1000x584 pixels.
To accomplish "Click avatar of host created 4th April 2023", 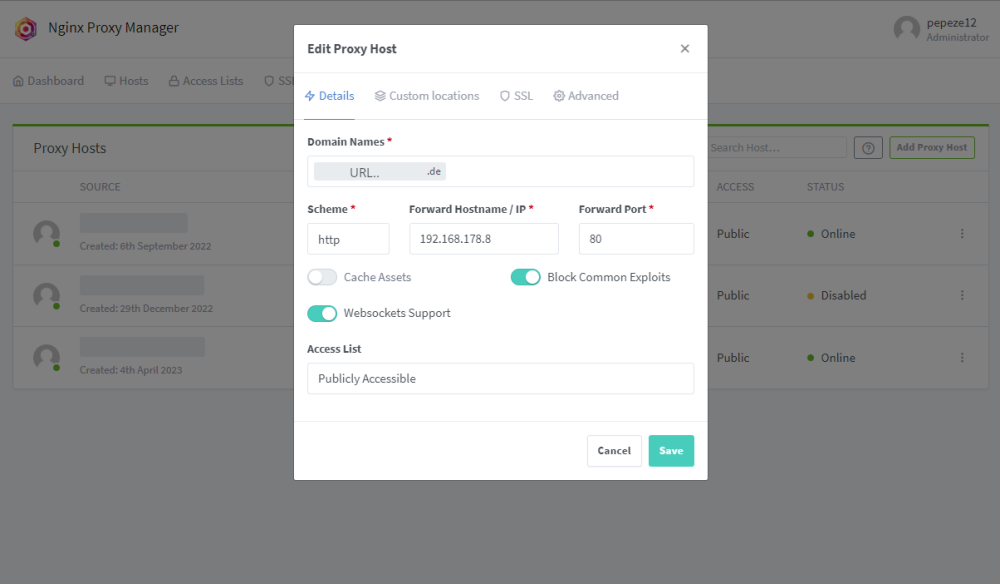I will pyautogui.click(x=47, y=357).
